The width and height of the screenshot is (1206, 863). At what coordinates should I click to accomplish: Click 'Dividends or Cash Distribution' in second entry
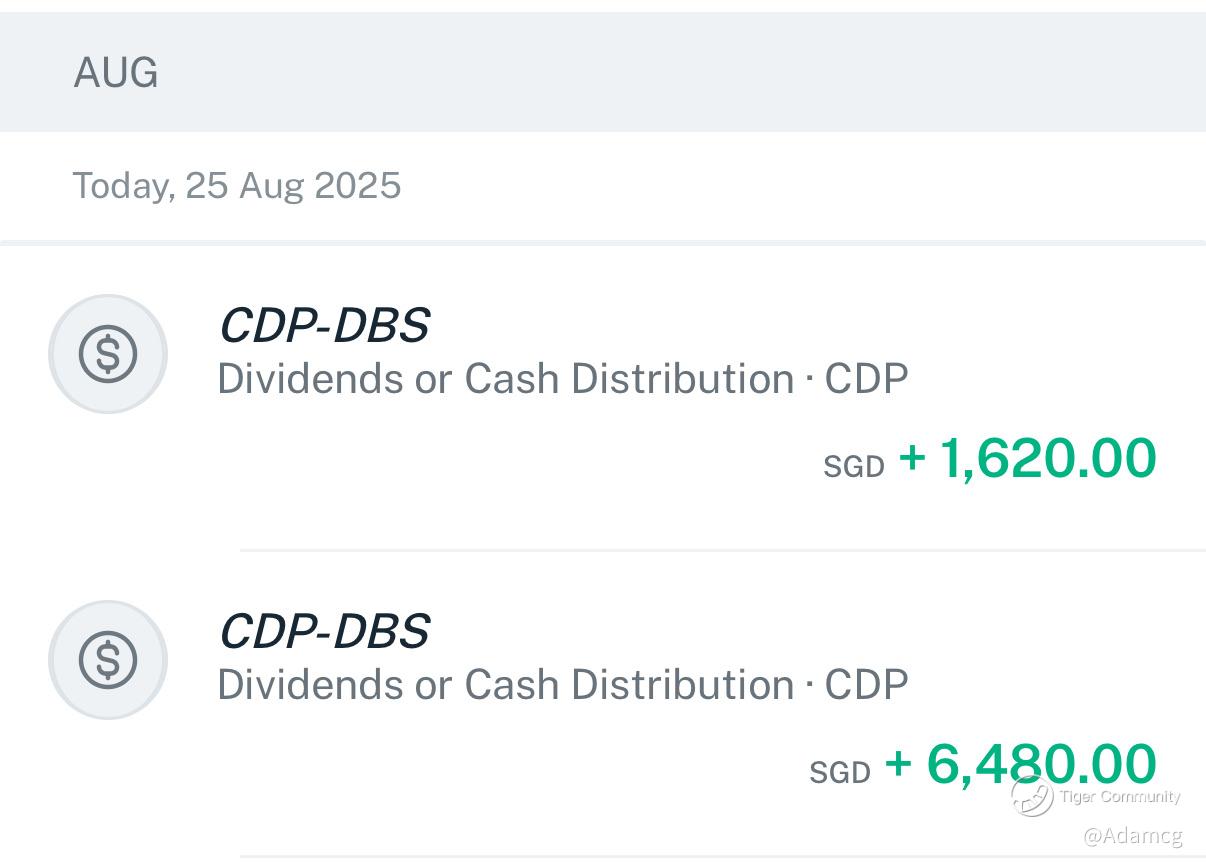pyautogui.click(x=506, y=686)
